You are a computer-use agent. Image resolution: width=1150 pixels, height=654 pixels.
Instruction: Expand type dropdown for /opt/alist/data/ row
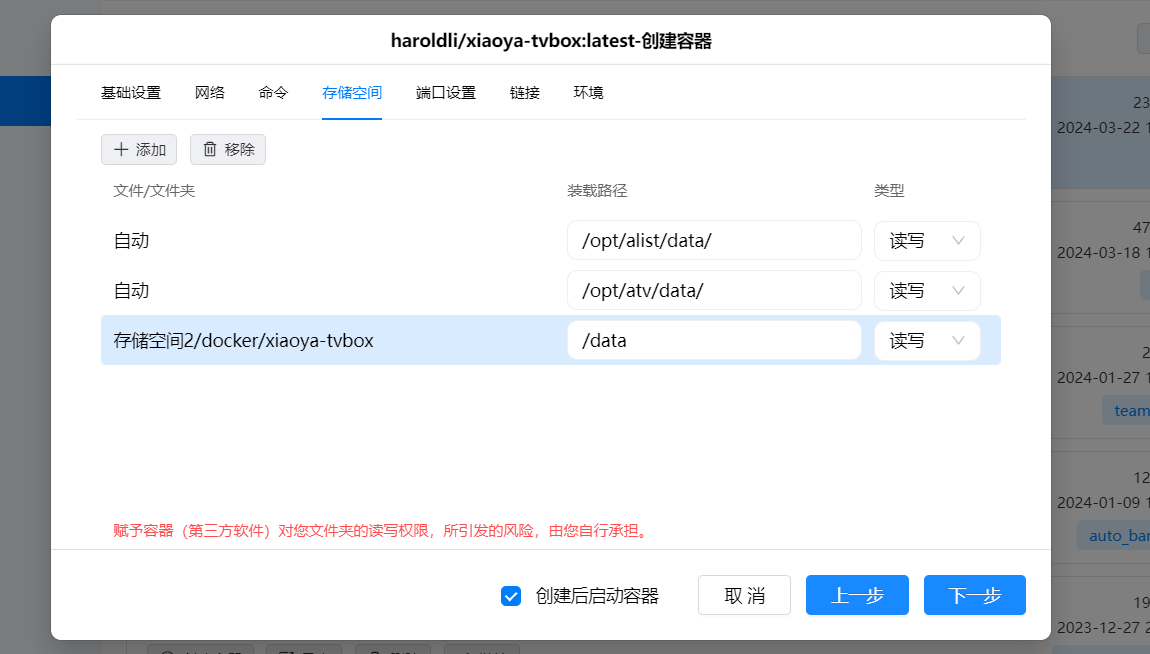927,241
